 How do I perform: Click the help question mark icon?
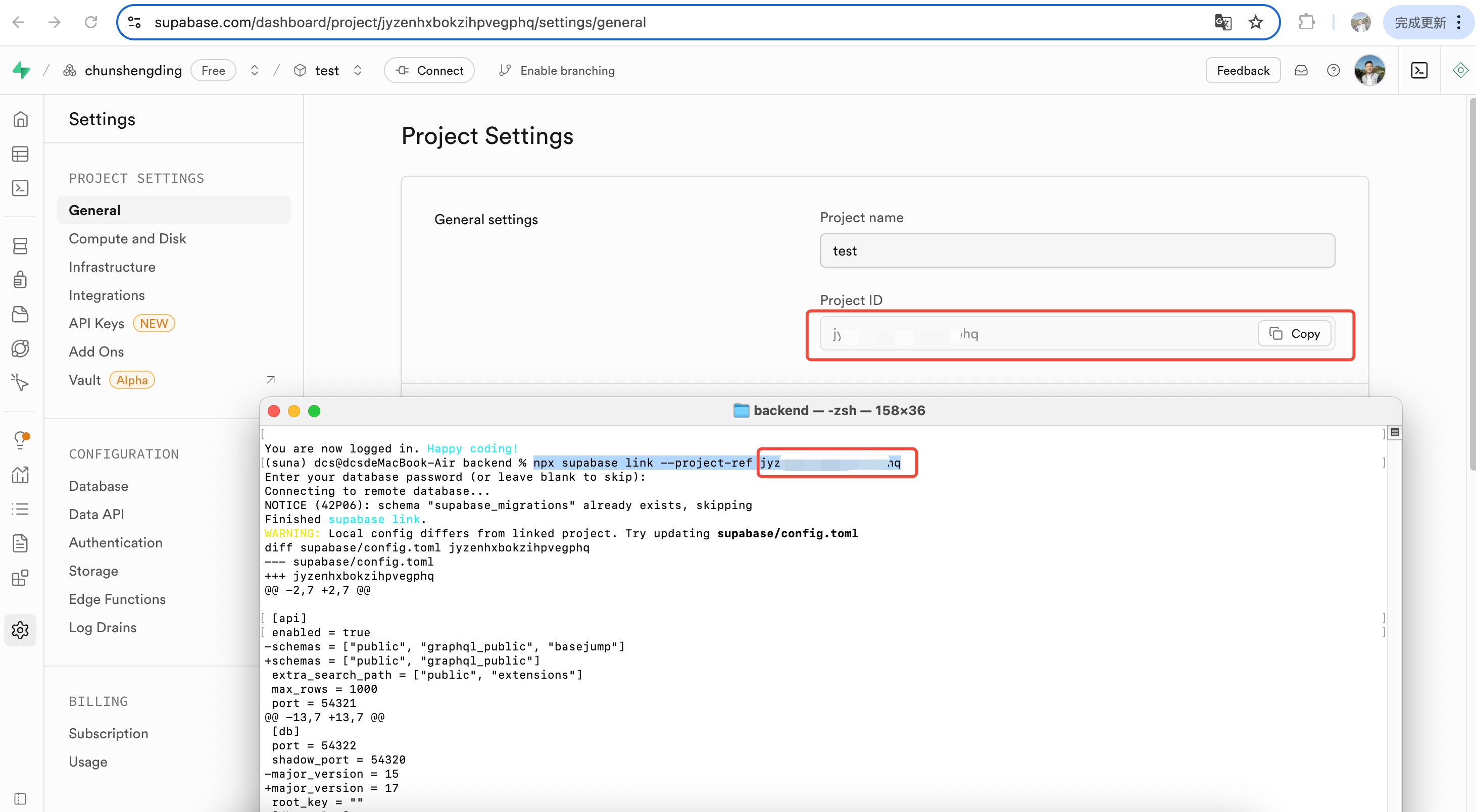point(1334,70)
